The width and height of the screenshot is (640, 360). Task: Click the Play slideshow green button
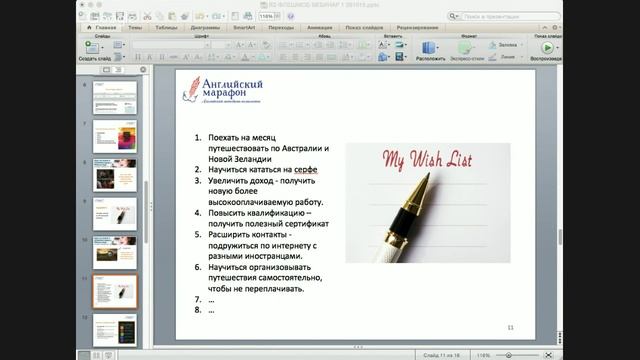coord(547,48)
